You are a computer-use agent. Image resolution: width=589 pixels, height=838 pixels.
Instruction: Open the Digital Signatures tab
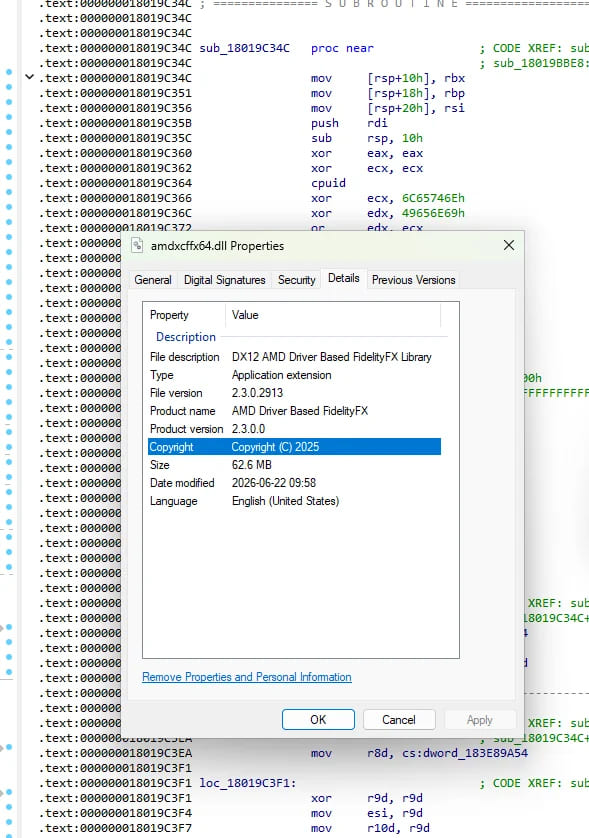point(224,280)
